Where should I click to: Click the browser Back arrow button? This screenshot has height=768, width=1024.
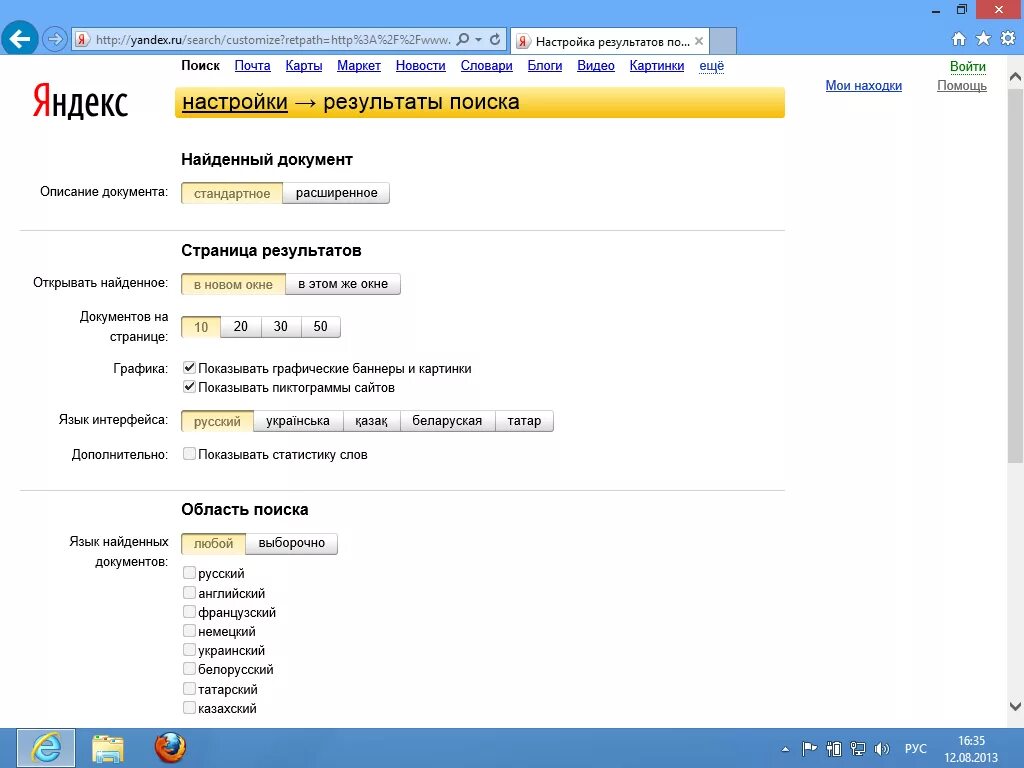click(20, 39)
